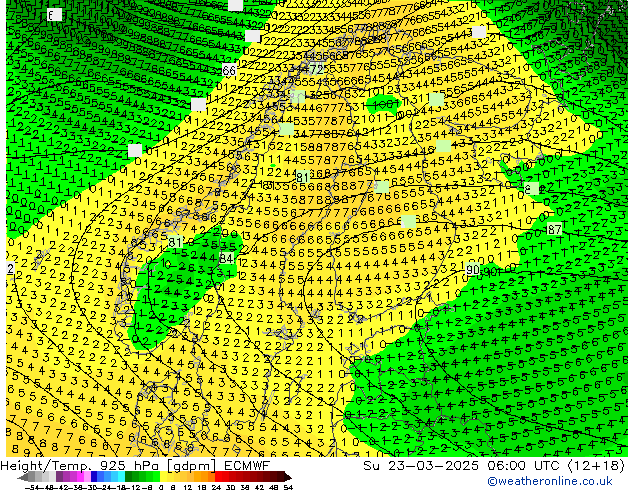Click the 72 height contour label
This screenshot has width=634, height=490.
point(316,70)
